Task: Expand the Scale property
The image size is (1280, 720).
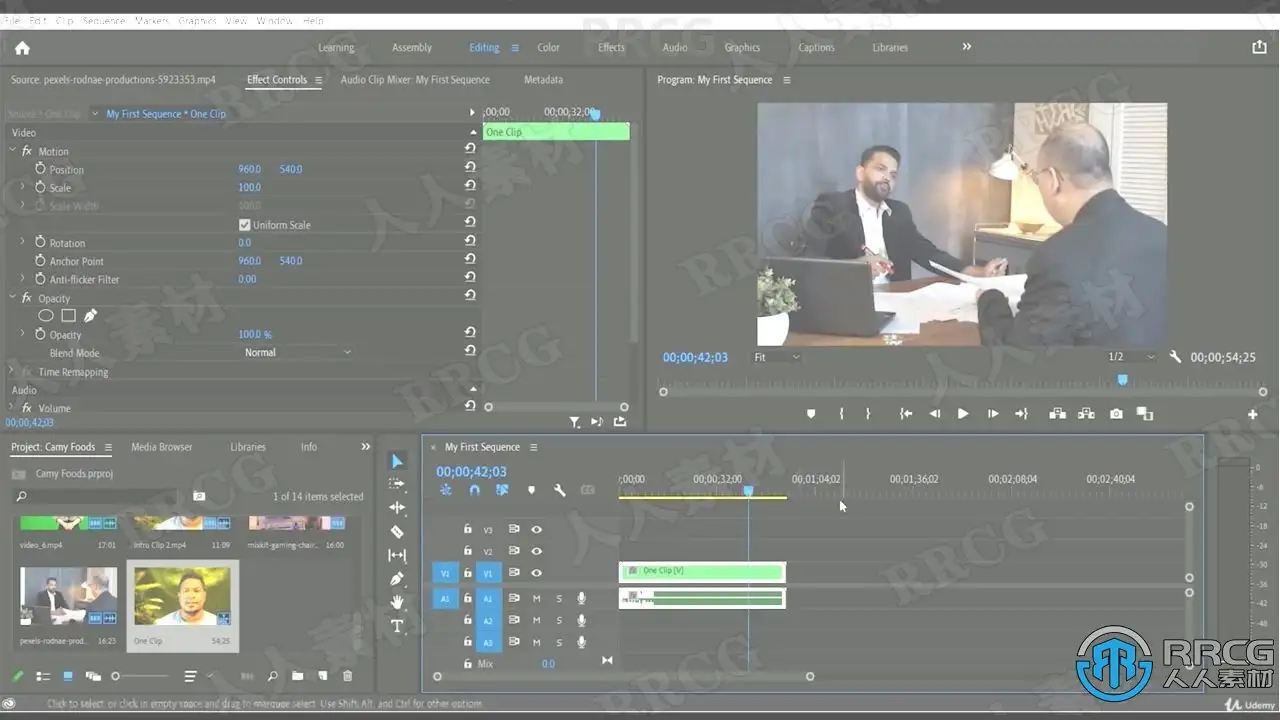Action: (22, 188)
